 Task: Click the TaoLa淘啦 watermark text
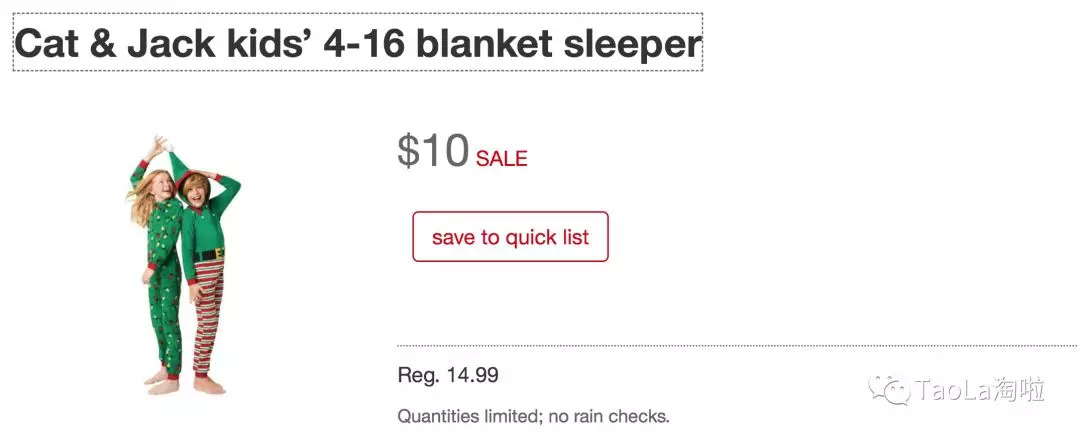[x=979, y=391]
